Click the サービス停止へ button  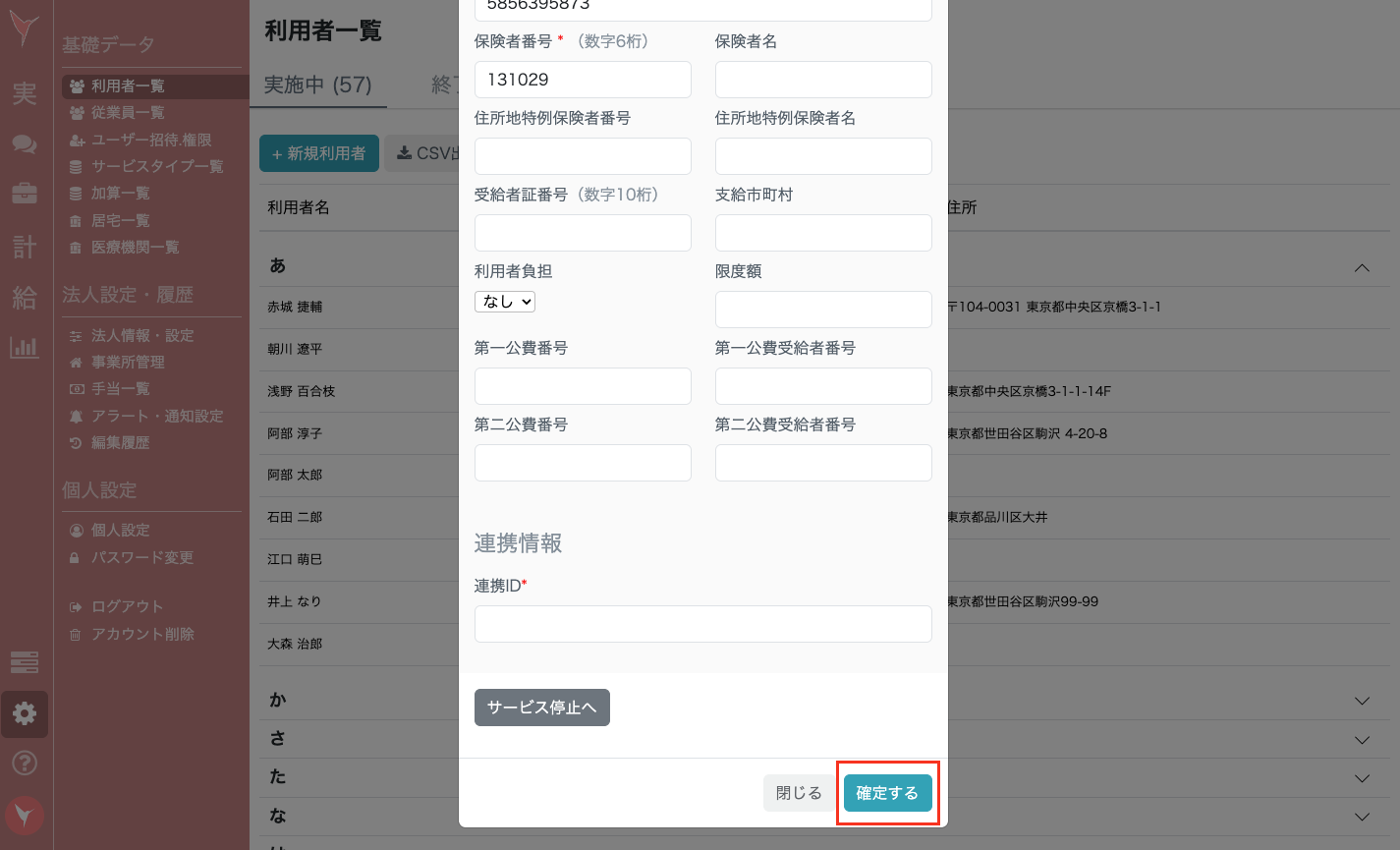click(x=541, y=708)
